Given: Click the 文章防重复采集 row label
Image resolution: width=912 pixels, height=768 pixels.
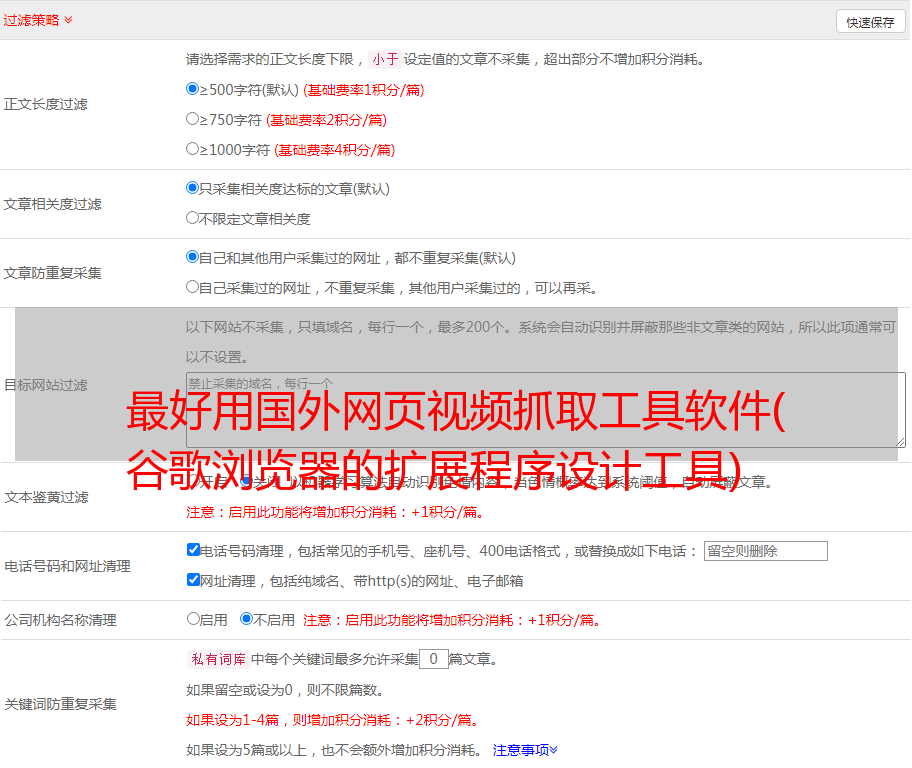Looking at the screenshot, I should 52,273.
